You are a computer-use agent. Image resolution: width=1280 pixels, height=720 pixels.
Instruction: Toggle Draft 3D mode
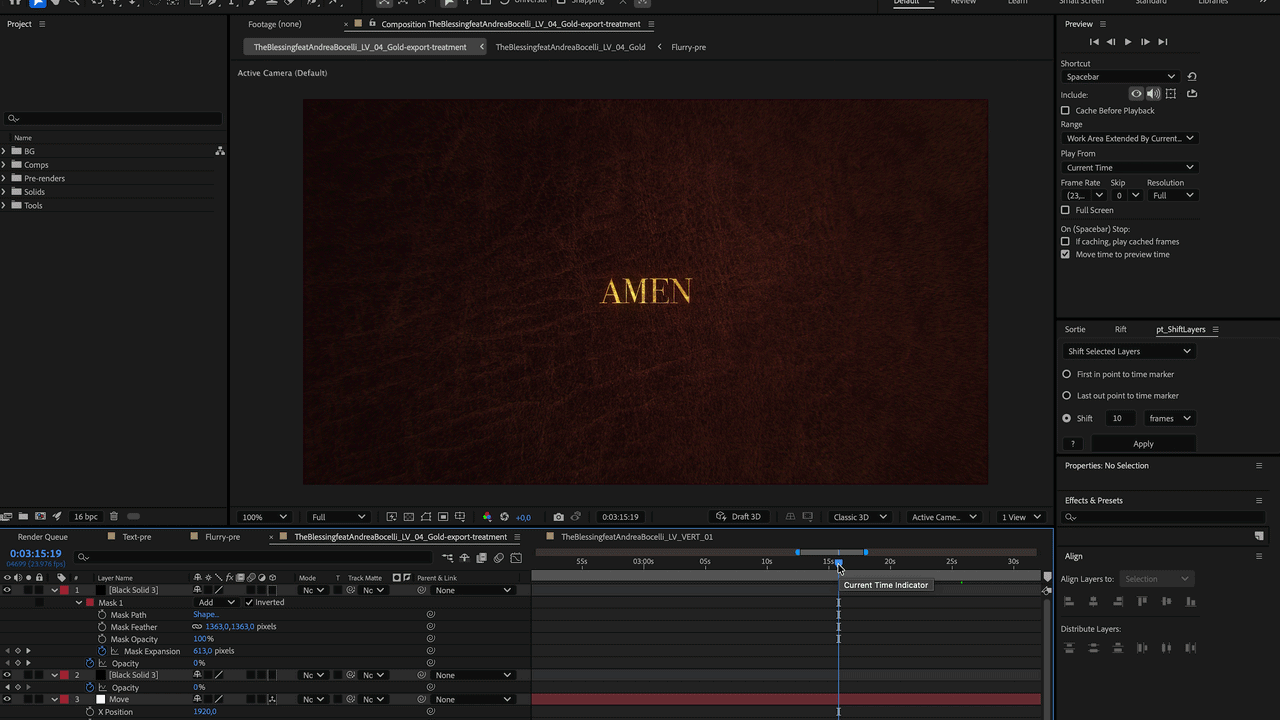(738, 517)
